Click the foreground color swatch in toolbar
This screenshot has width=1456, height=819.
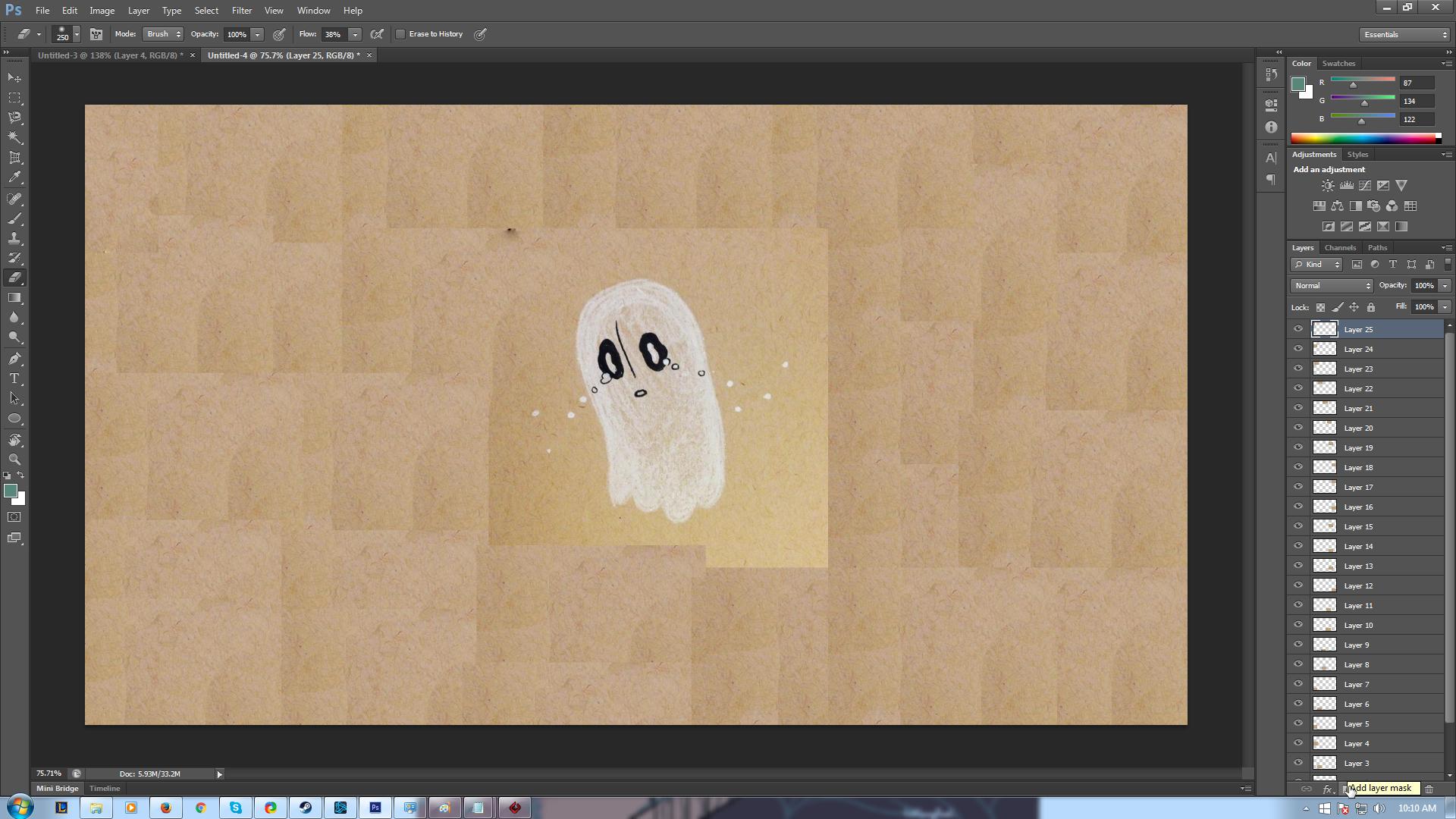[x=11, y=491]
